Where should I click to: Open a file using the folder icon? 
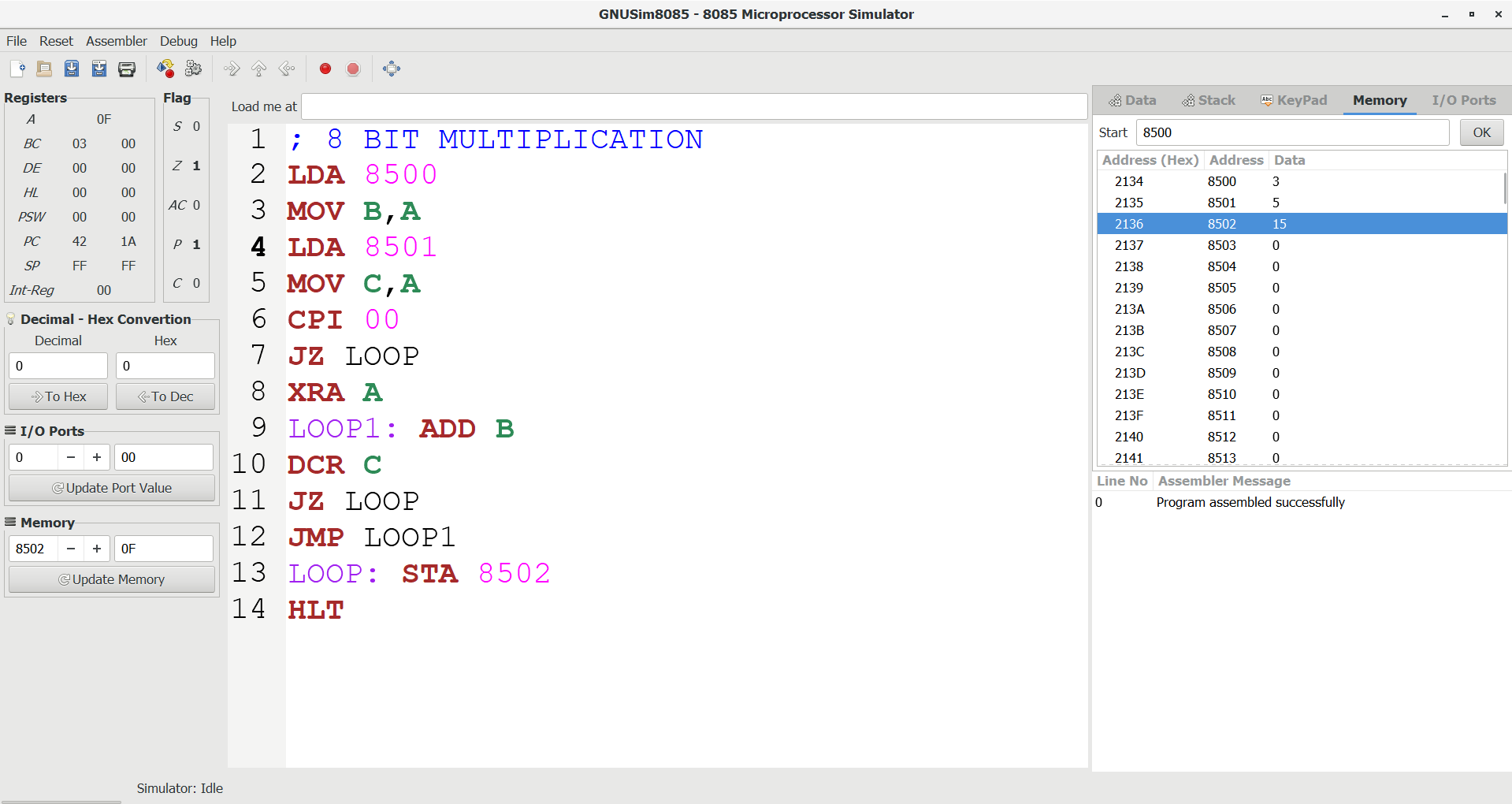44,69
